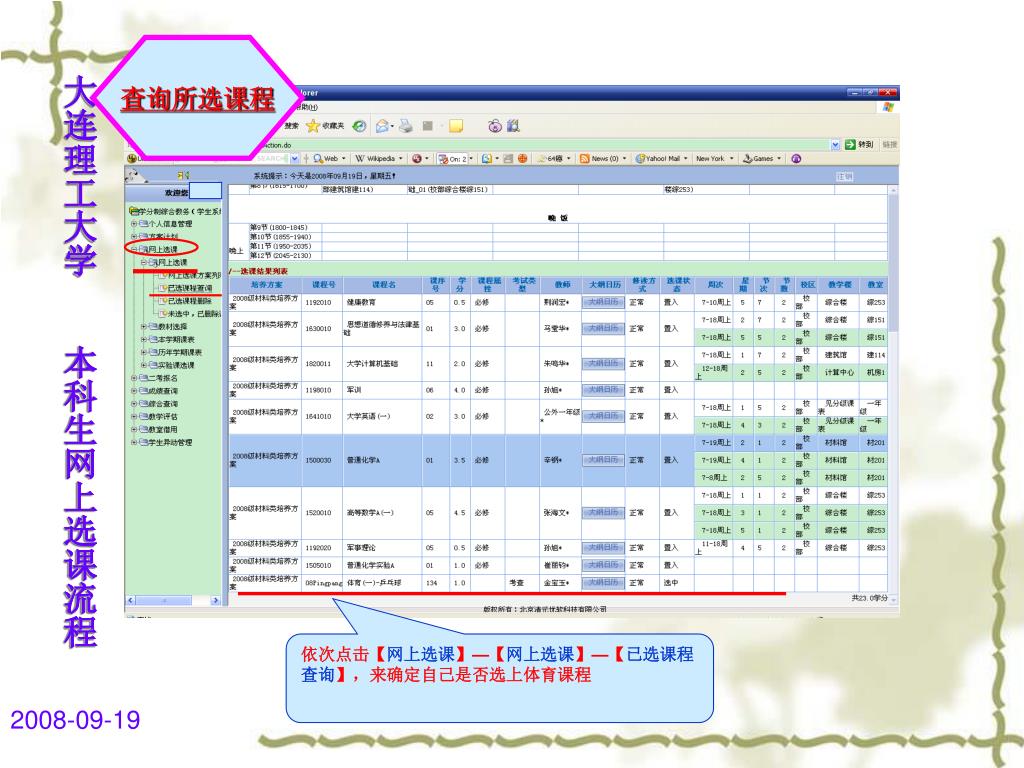Click the Print icon in the toolbar

pos(406,126)
